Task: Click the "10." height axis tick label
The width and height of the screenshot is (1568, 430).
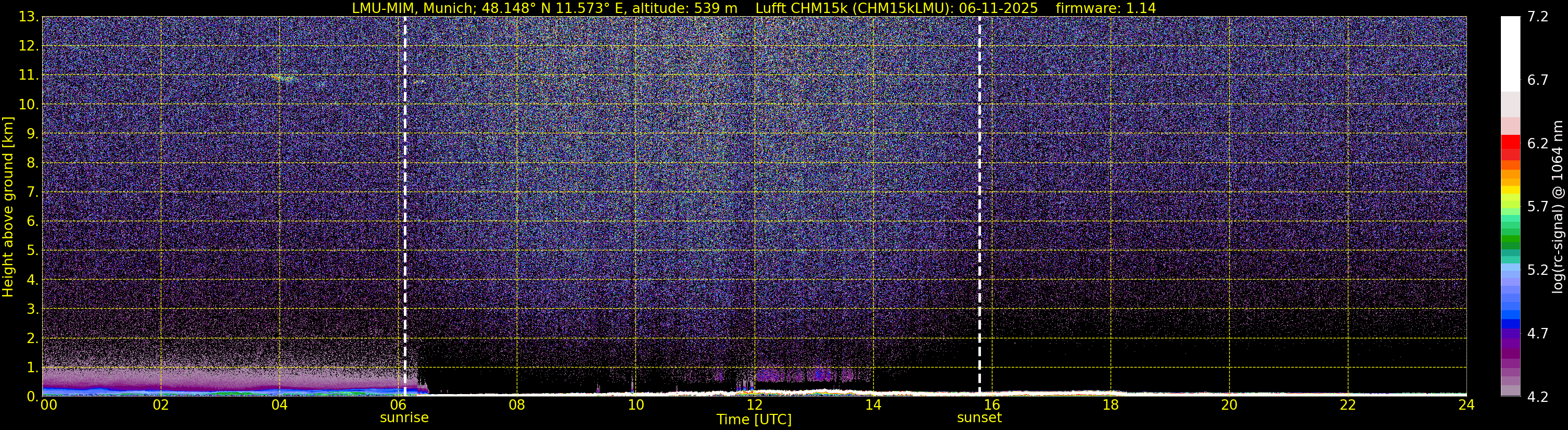Action: [29, 105]
